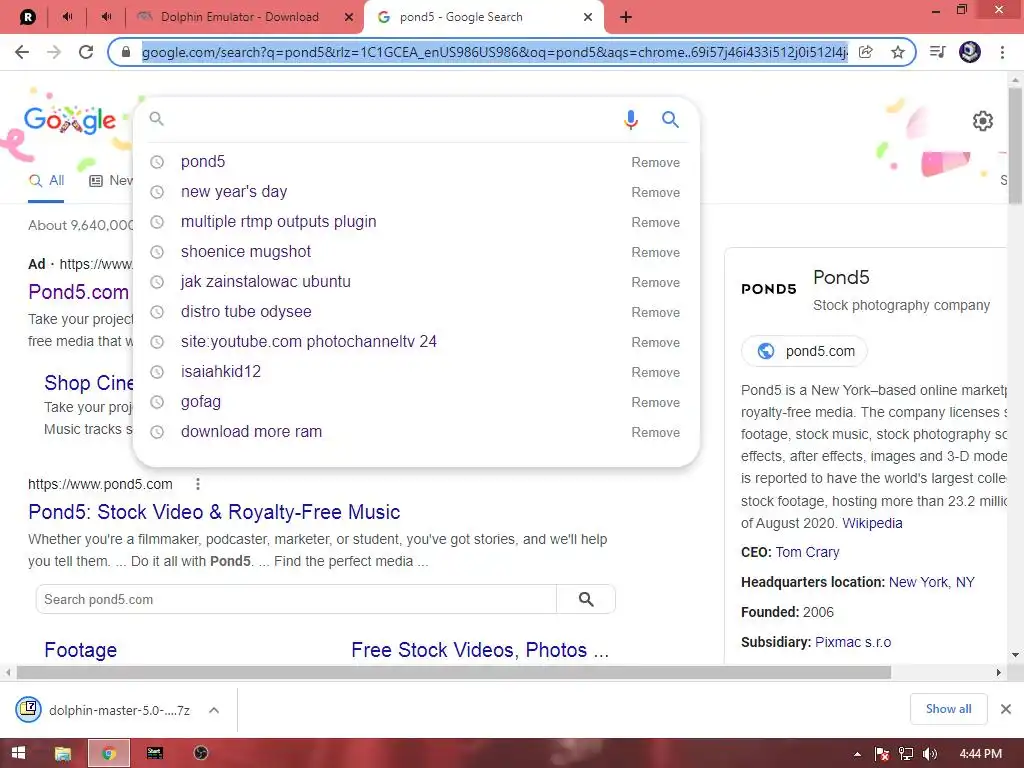
Task: Close the downloads bar
Action: 1006,709
